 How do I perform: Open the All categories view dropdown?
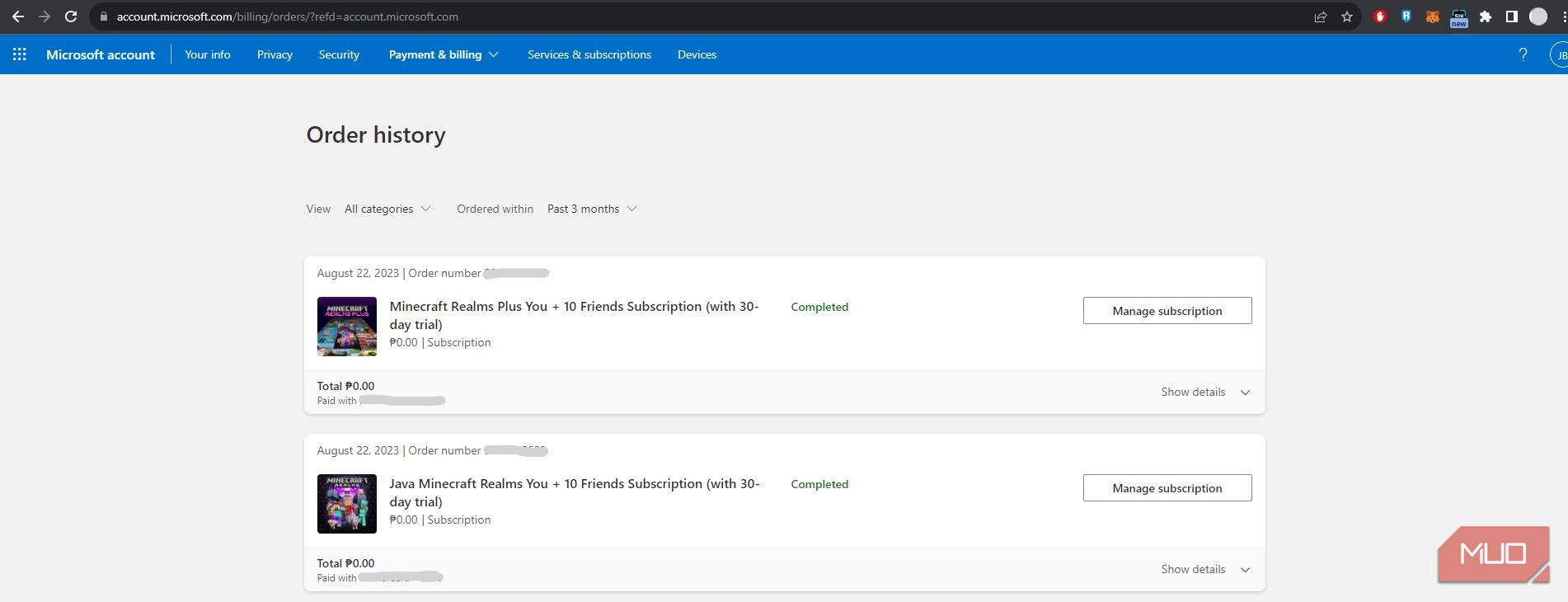(x=387, y=209)
